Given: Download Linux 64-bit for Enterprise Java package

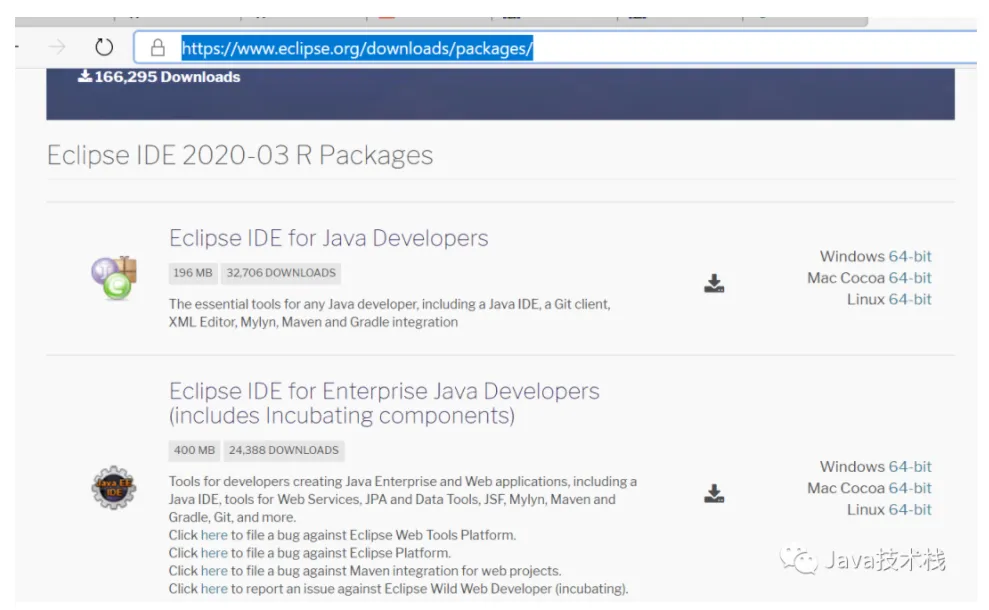Looking at the screenshot, I should click(909, 509).
